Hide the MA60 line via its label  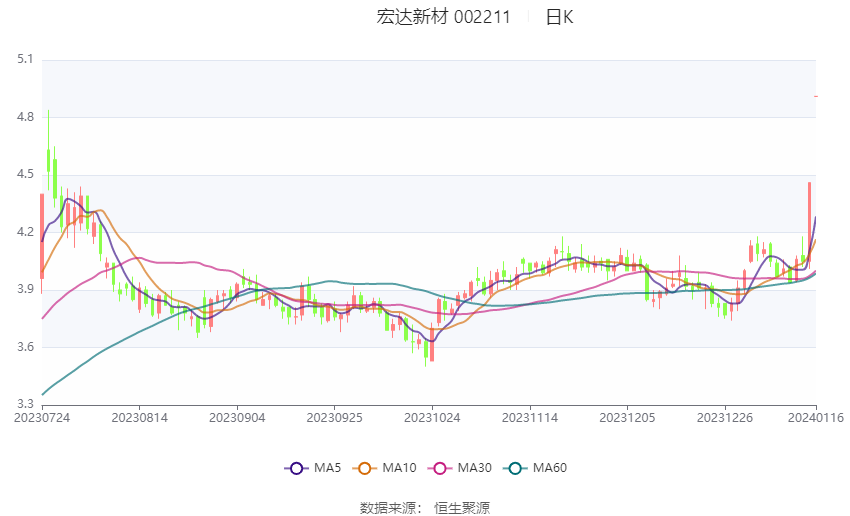(550, 468)
